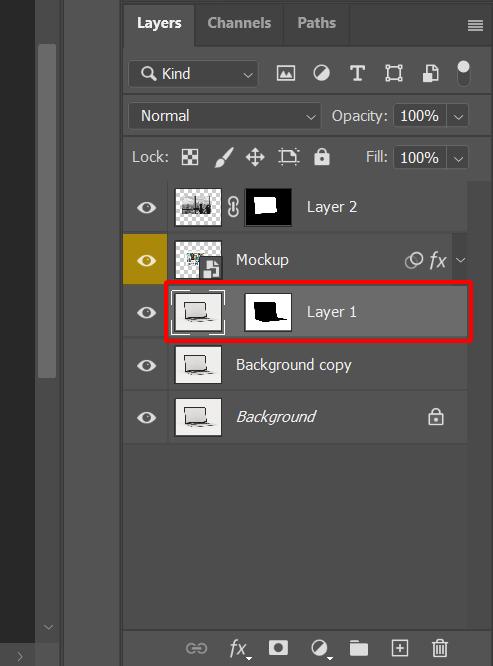Add a layer mask icon
The width and height of the screenshot is (493, 666).
point(278,648)
